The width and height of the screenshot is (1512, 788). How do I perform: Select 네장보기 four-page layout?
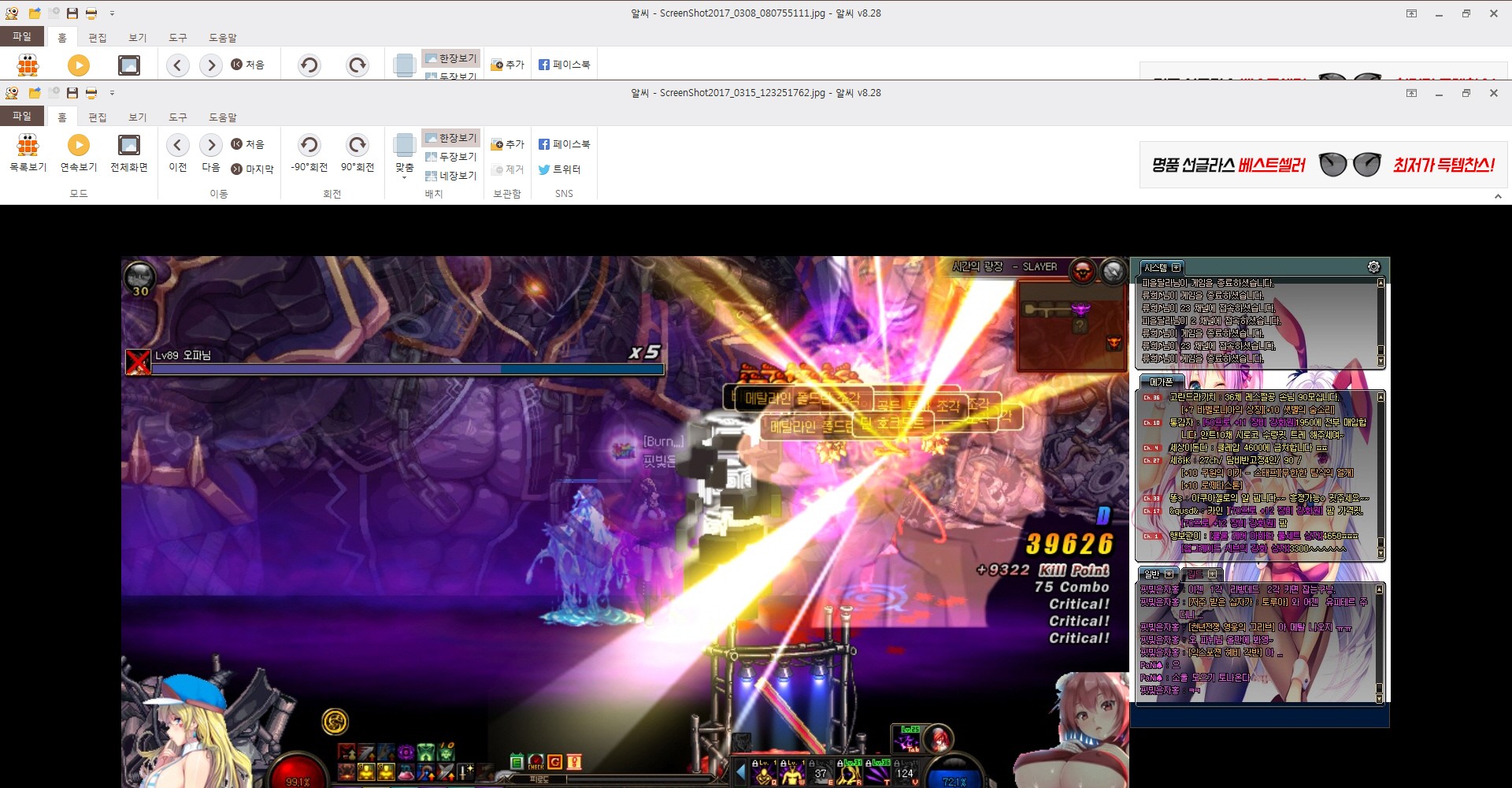(450, 176)
